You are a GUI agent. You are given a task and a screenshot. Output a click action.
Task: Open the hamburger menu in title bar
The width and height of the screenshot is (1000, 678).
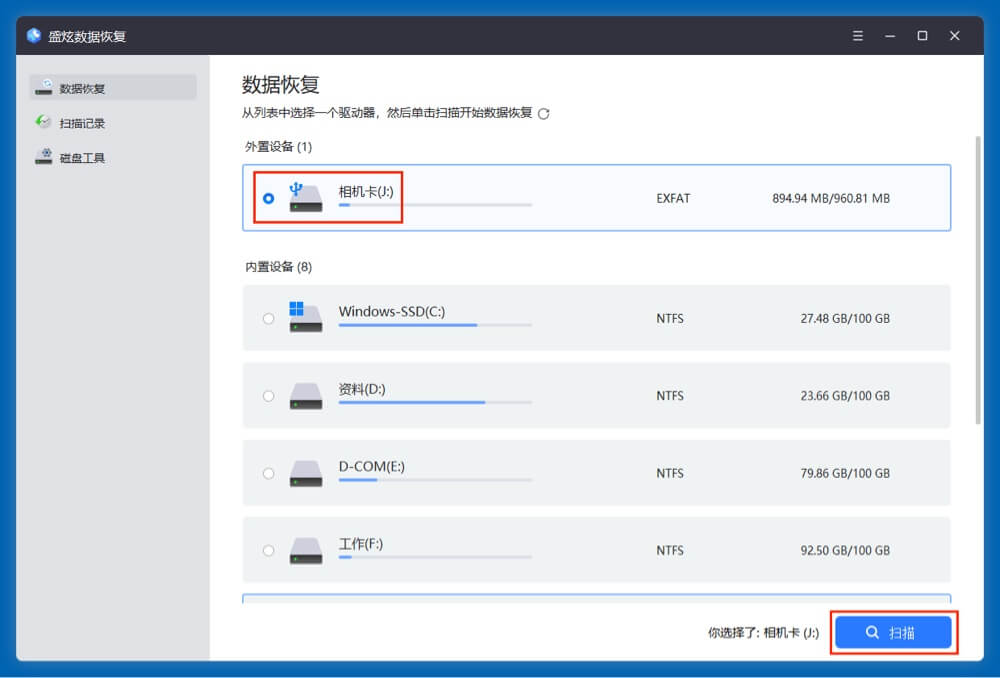point(857,36)
